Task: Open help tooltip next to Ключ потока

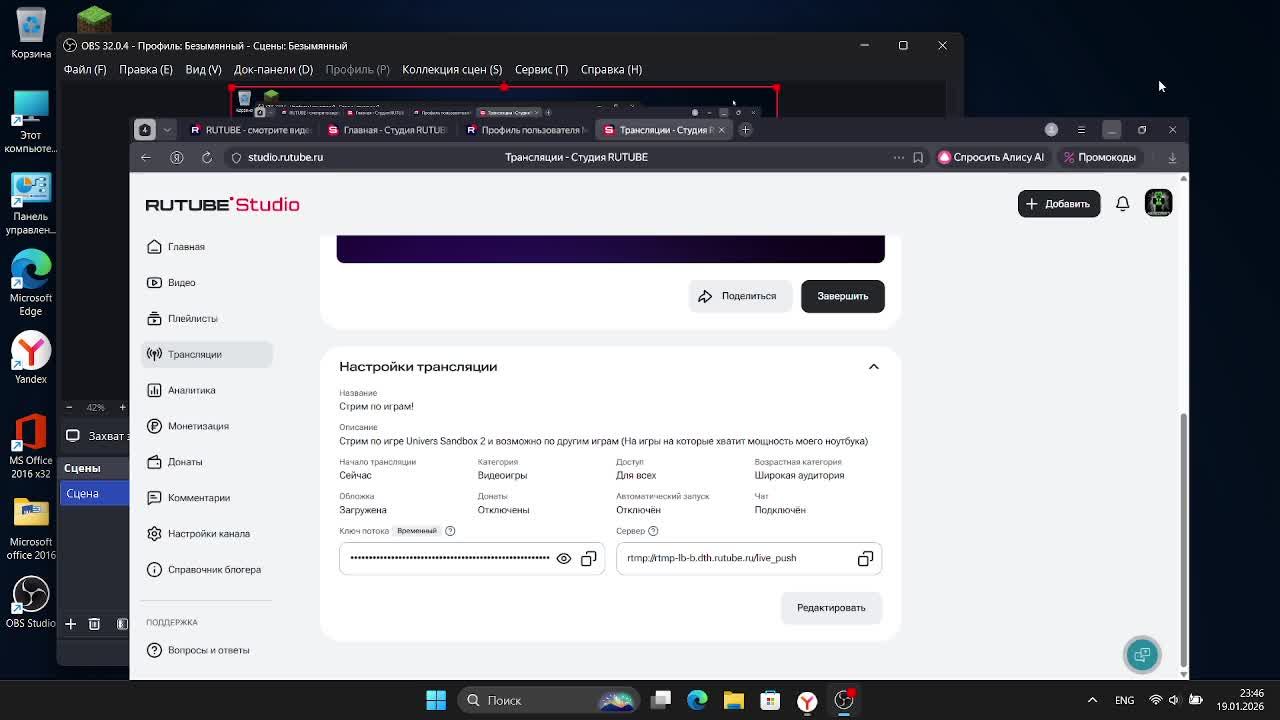Action: (450, 531)
